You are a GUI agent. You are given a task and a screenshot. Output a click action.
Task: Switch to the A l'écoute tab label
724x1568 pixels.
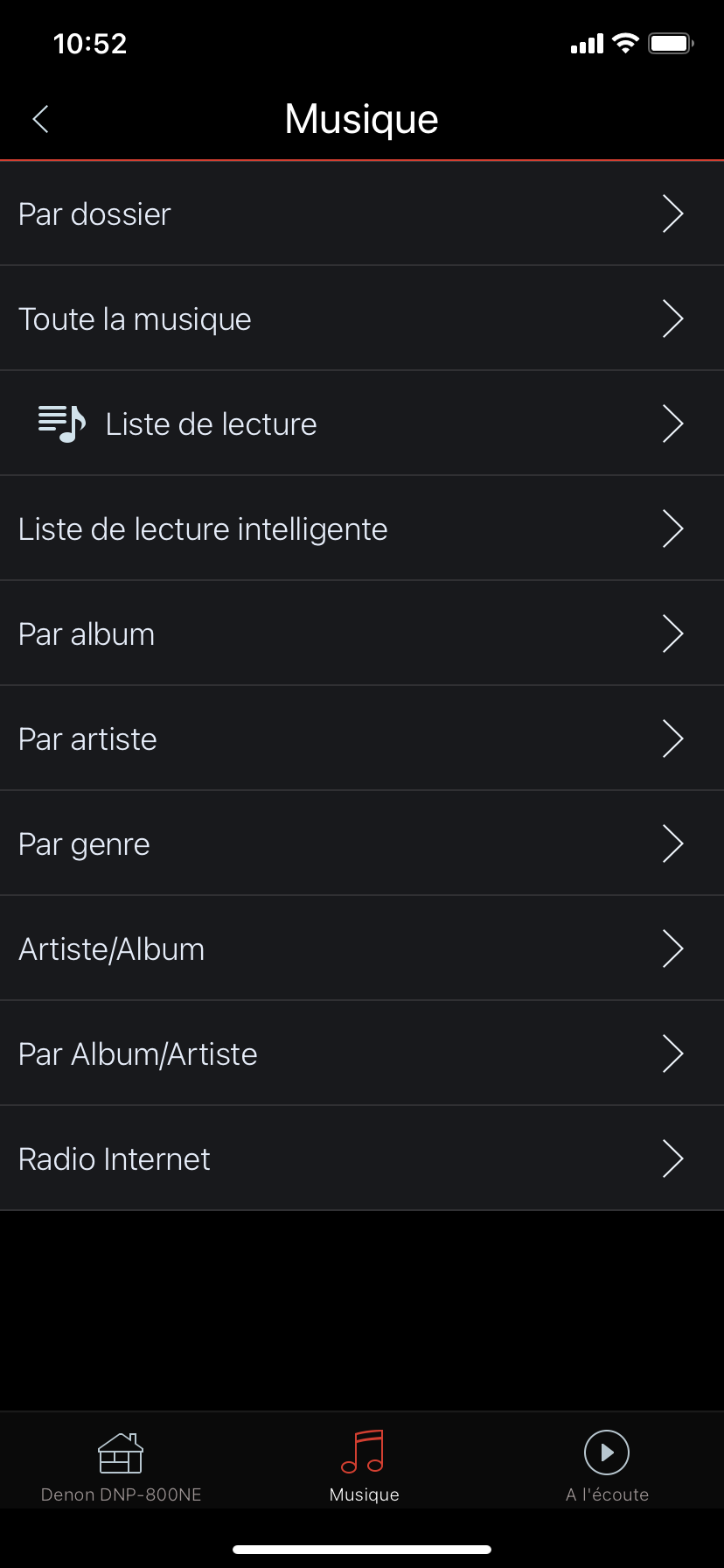coord(607,1494)
